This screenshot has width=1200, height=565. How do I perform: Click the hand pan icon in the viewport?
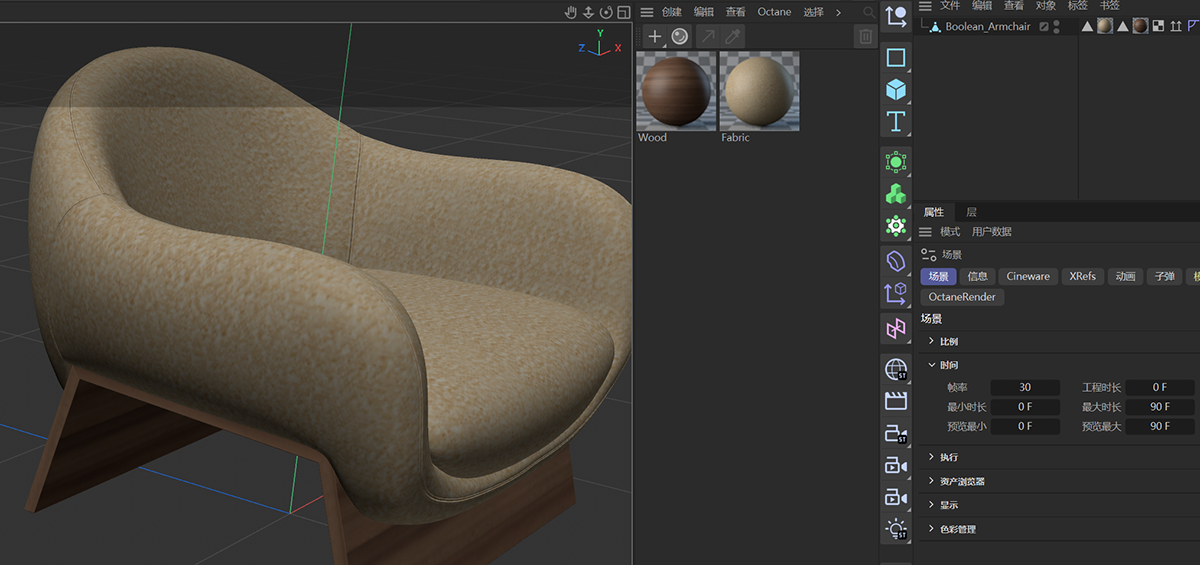571,12
